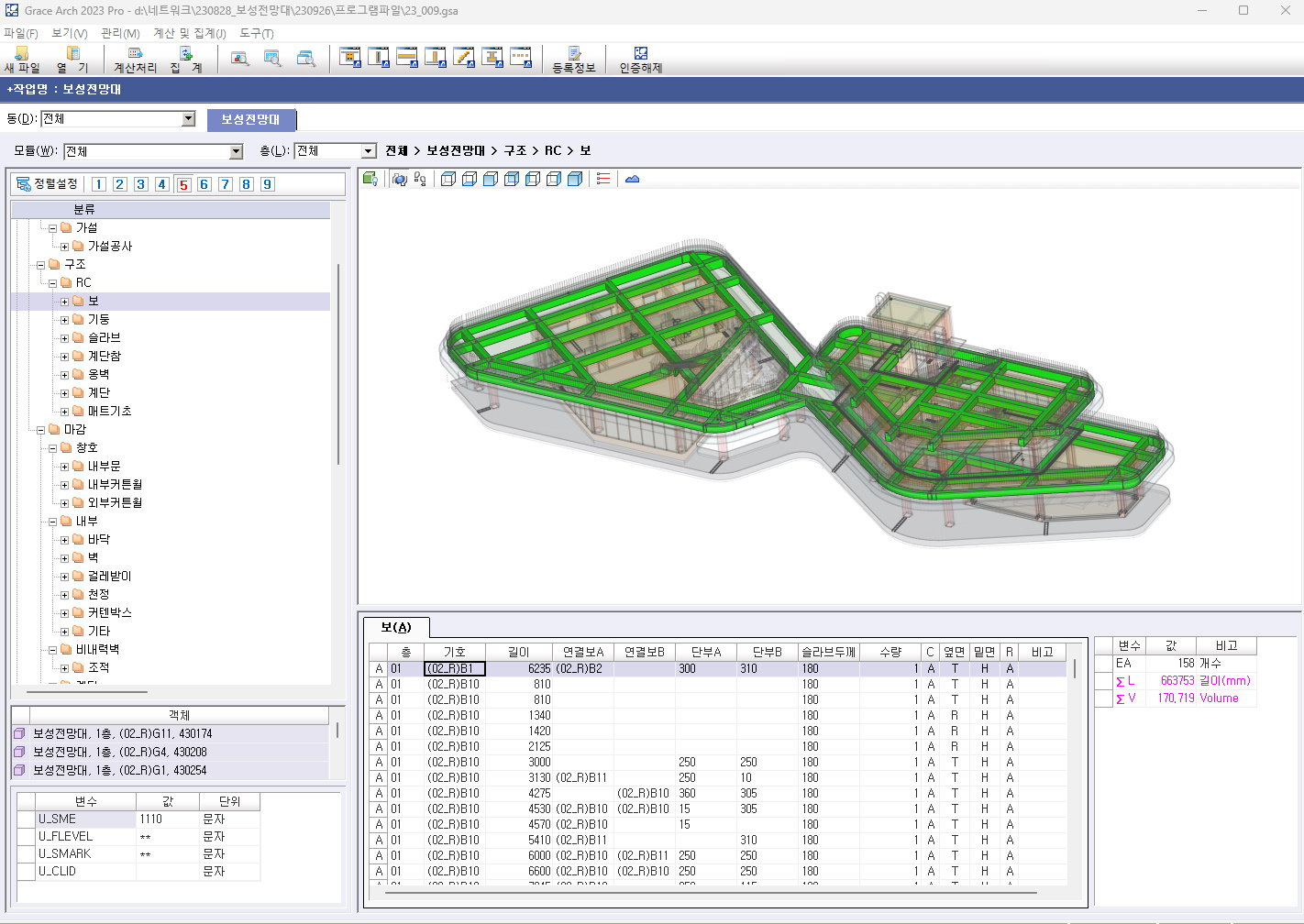Select the plan view tool with the orange block

350,58
